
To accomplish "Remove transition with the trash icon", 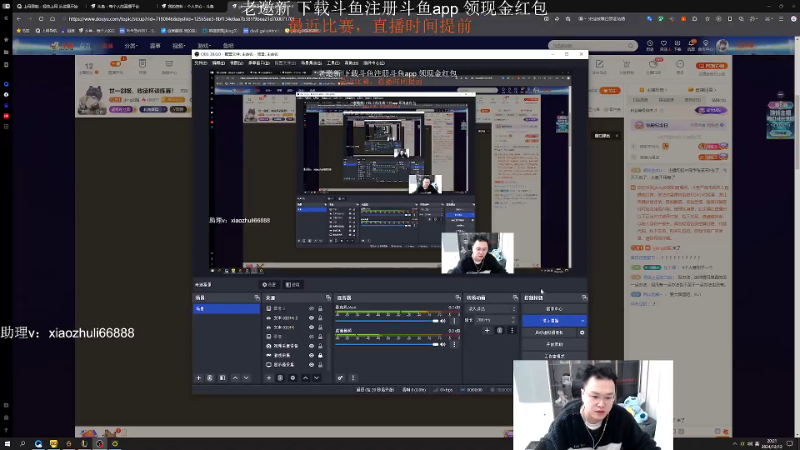I will click(499, 331).
